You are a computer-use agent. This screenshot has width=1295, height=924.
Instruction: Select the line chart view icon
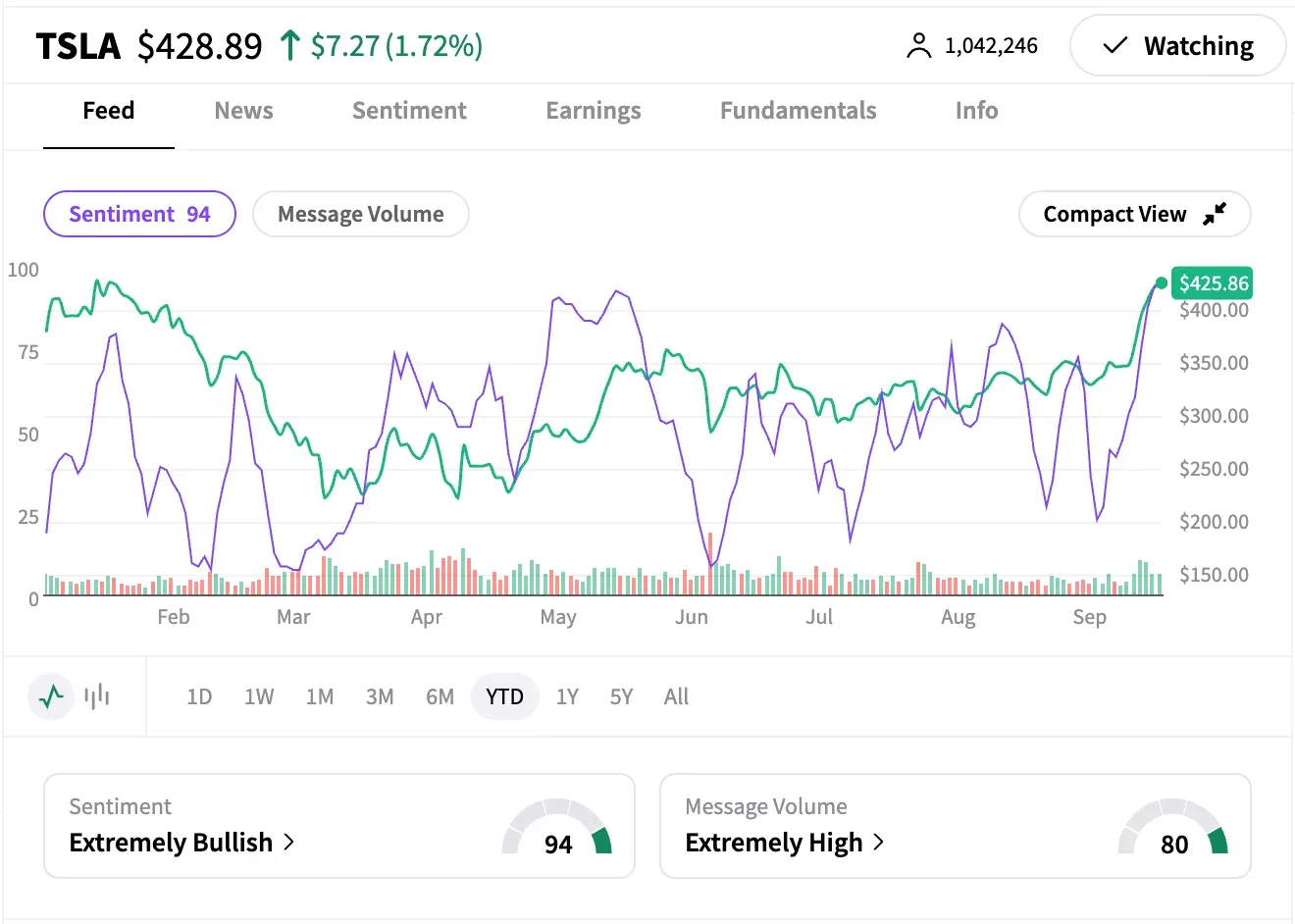click(x=51, y=696)
